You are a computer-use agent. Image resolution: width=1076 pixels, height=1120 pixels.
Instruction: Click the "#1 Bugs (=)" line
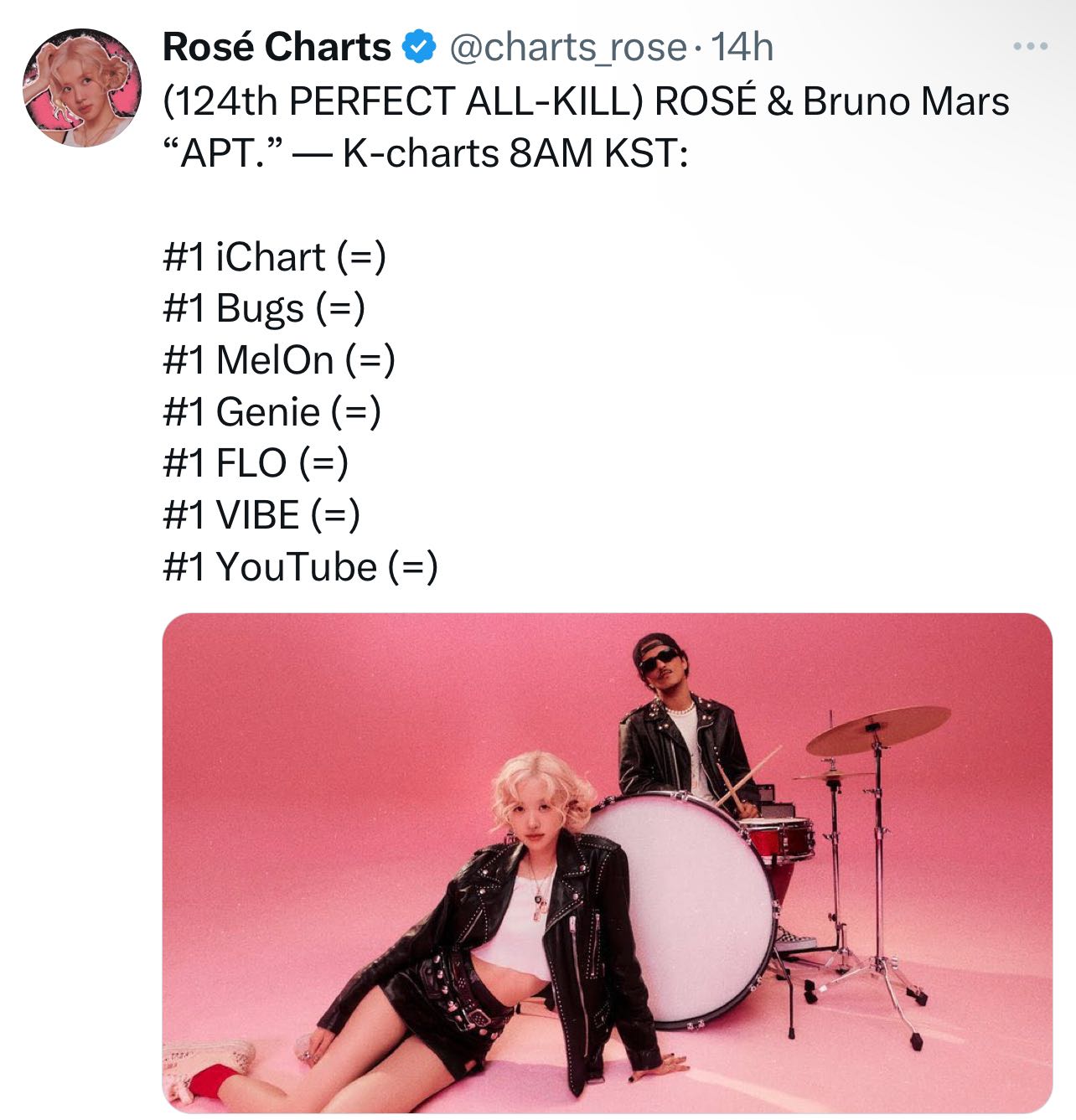tap(264, 308)
